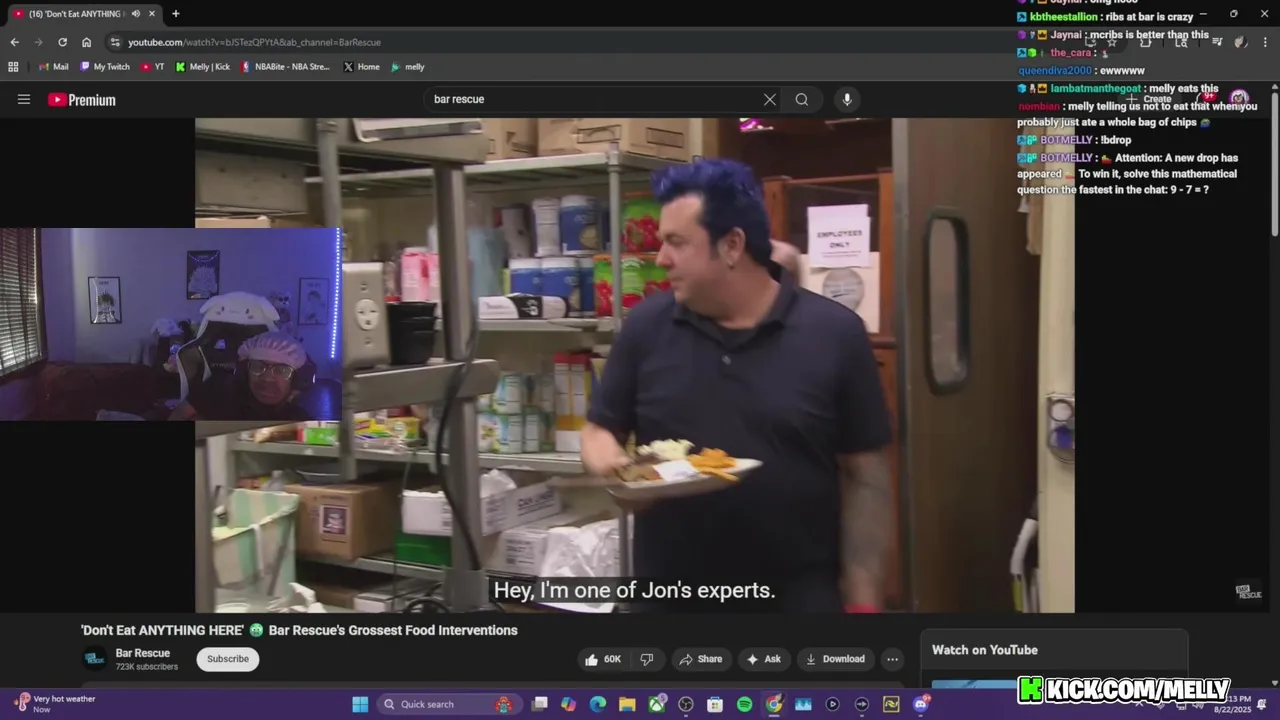Click the YouTube search magnifier button
This screenshot has height=720, width=1280.
tap(801, 99)
